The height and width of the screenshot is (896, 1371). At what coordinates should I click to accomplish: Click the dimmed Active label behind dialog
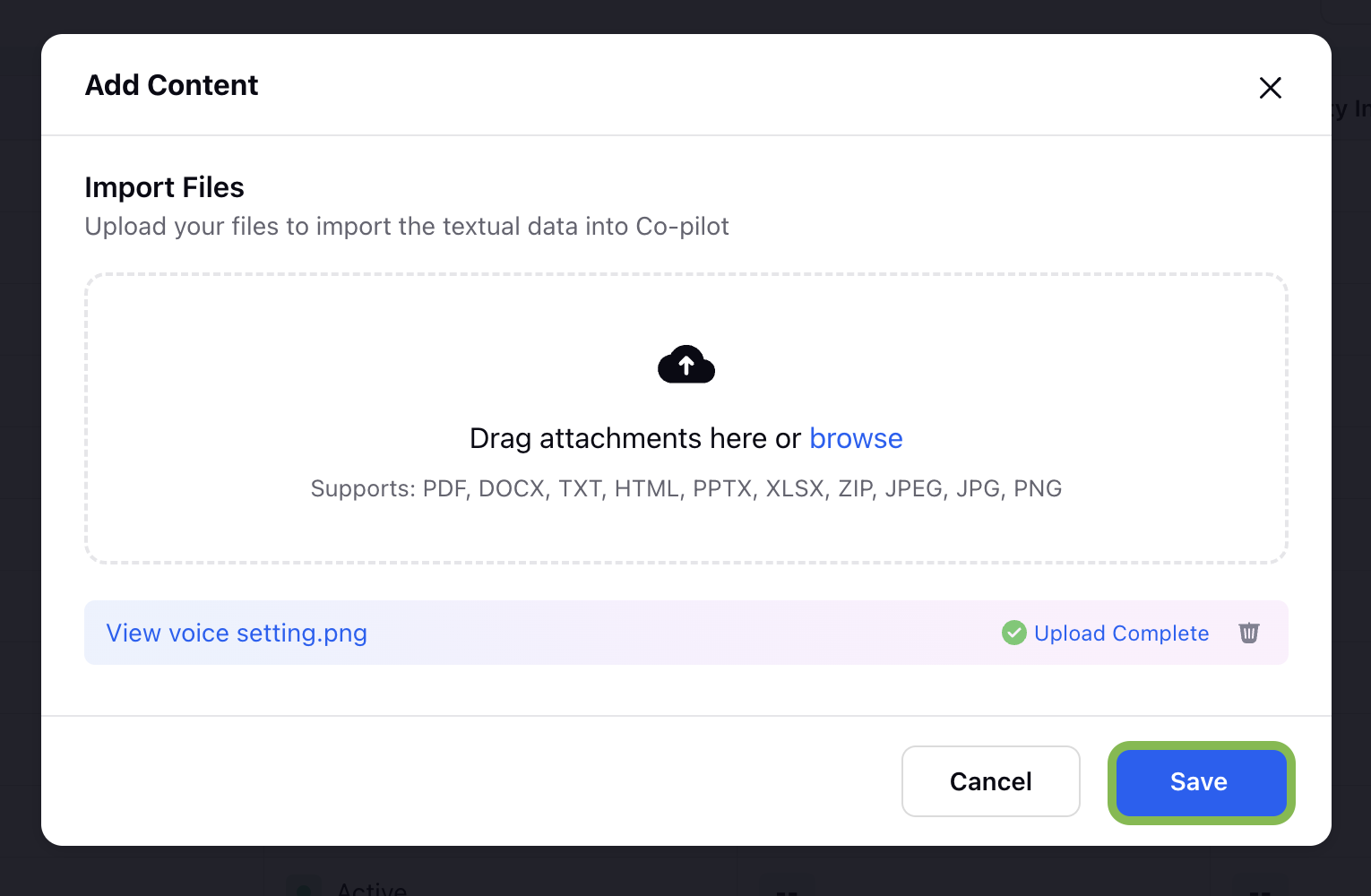(372, 888)
